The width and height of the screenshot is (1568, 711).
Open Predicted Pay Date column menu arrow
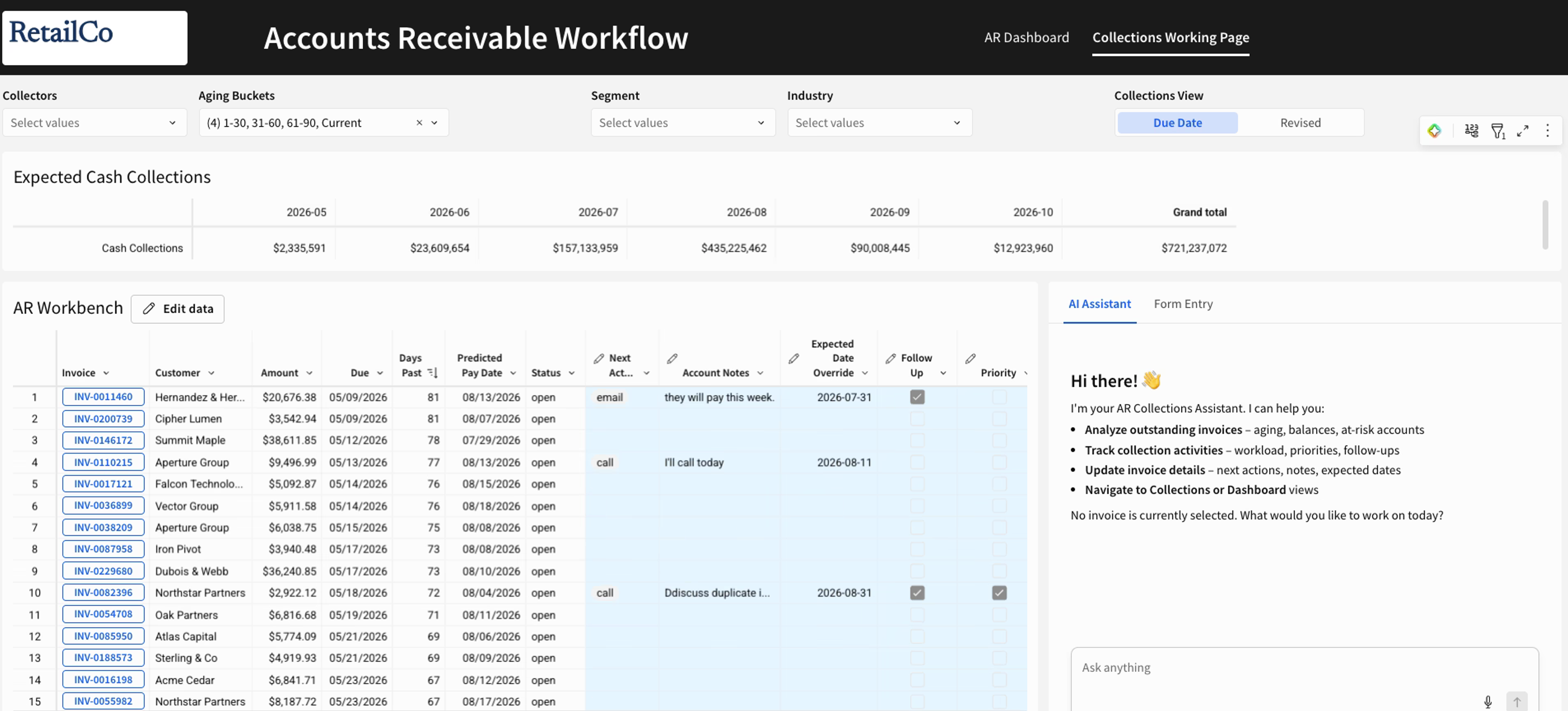(x=513, y=373)
